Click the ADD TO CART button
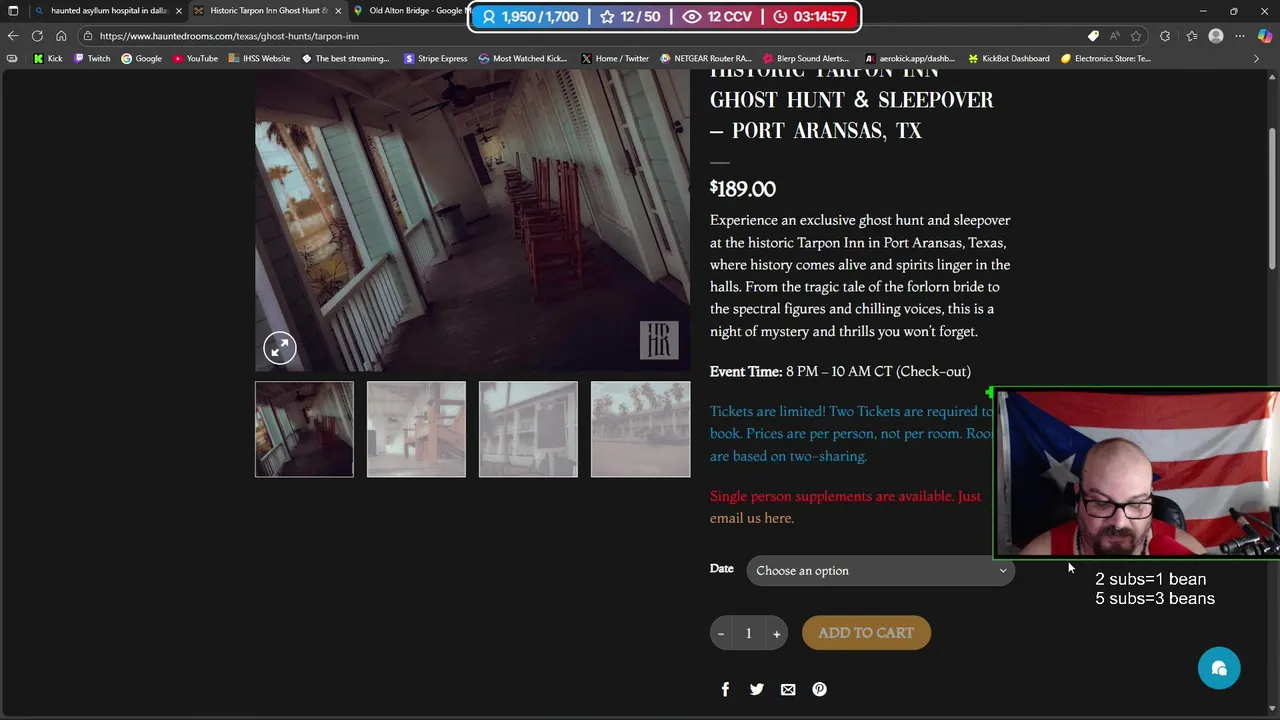Image resolution: width=1280 pixels, height=720 pixels. coord(866,633)
